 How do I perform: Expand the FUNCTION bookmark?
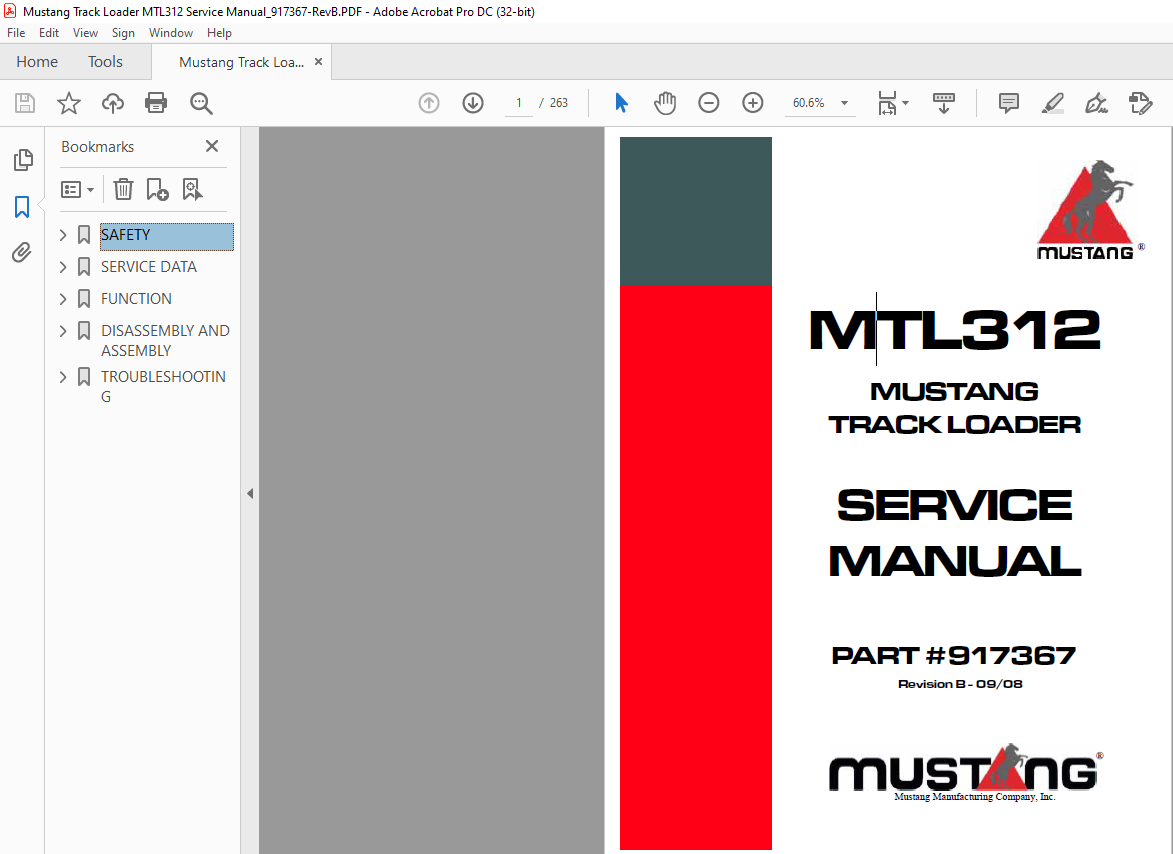[x=63, y=299]
